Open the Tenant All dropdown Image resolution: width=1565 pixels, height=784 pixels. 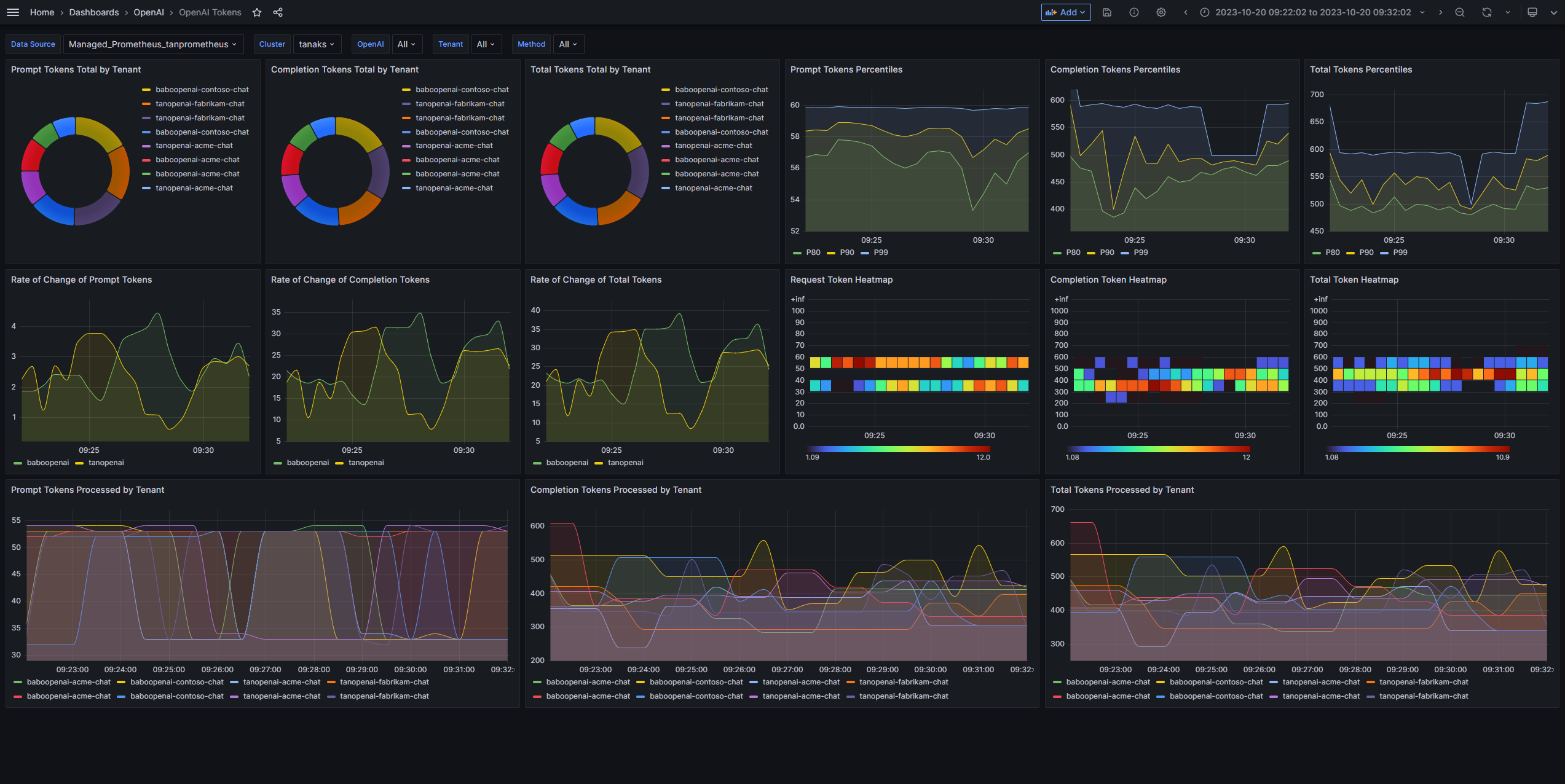(x=486, y=44)
